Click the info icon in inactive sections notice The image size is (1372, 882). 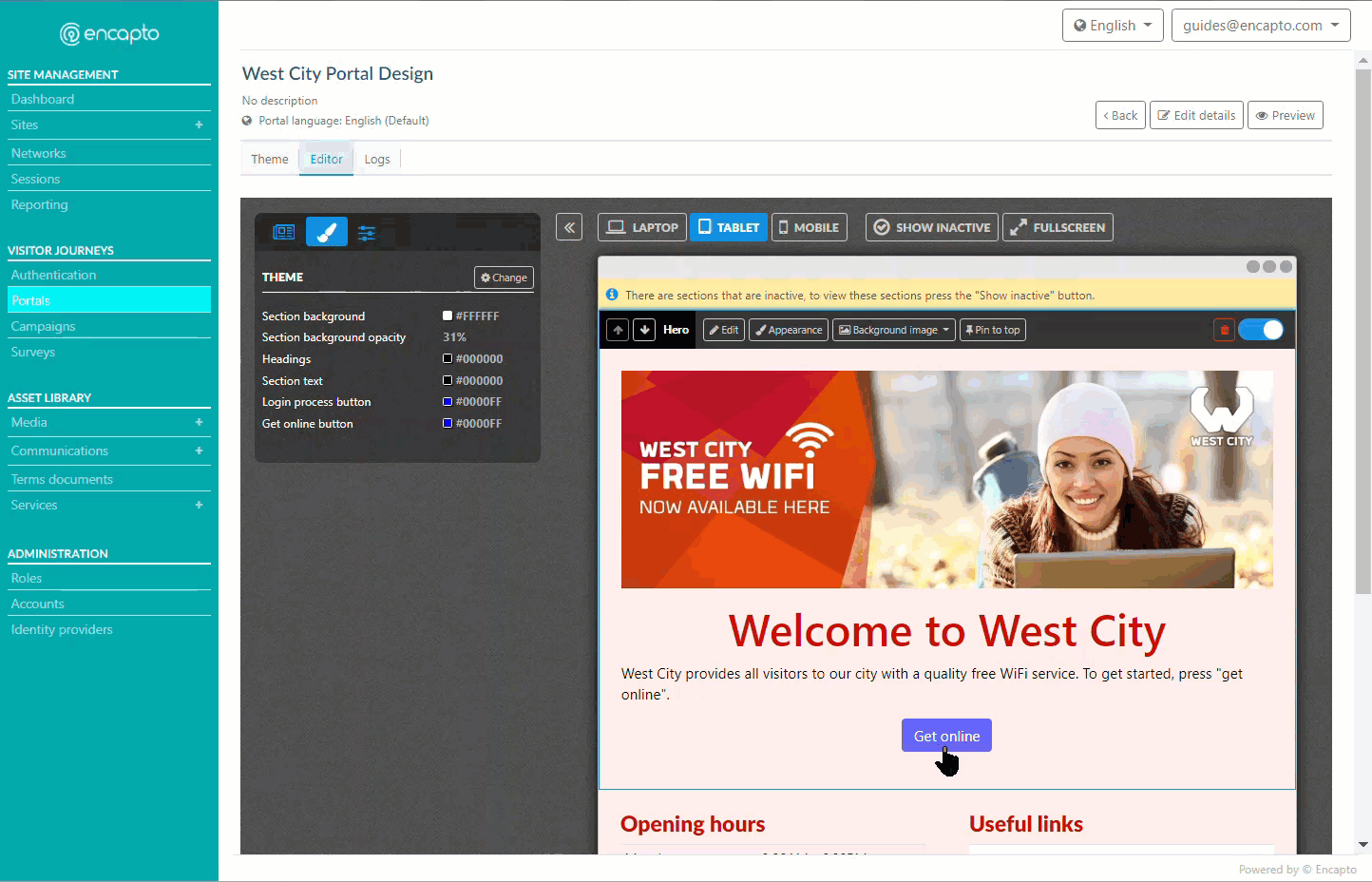(612, 295)
